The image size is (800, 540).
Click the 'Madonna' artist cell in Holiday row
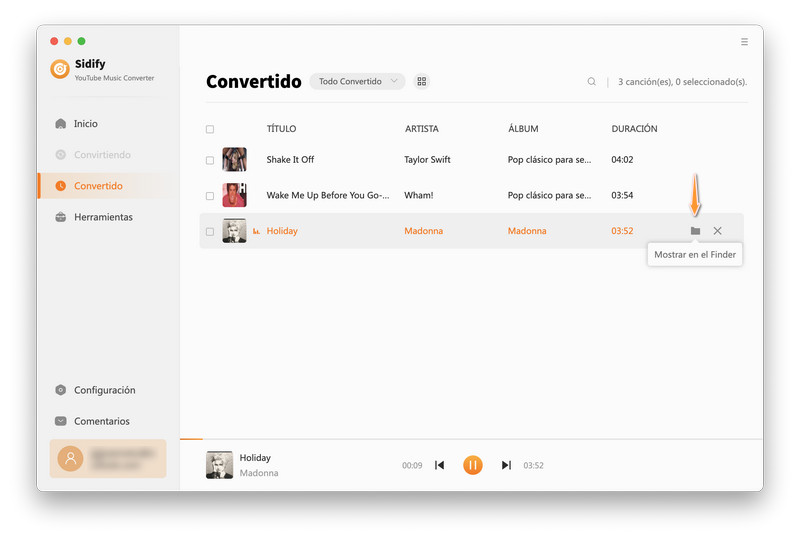(x=423, y=231)
